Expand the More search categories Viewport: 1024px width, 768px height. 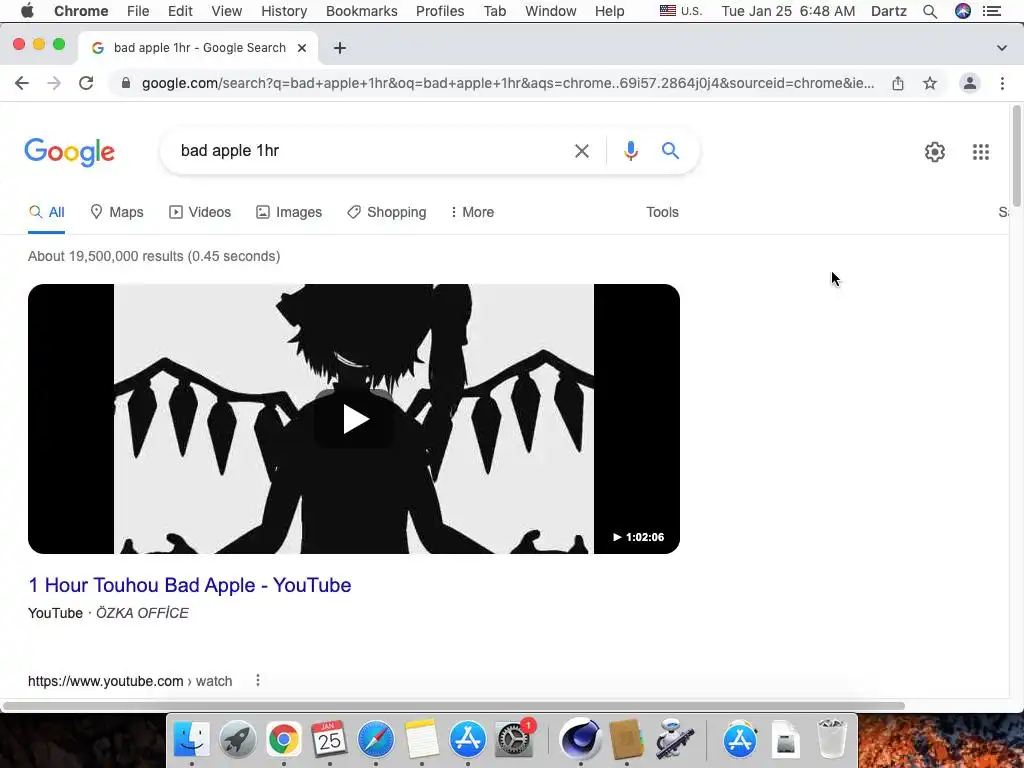click(x=472, y=212)
